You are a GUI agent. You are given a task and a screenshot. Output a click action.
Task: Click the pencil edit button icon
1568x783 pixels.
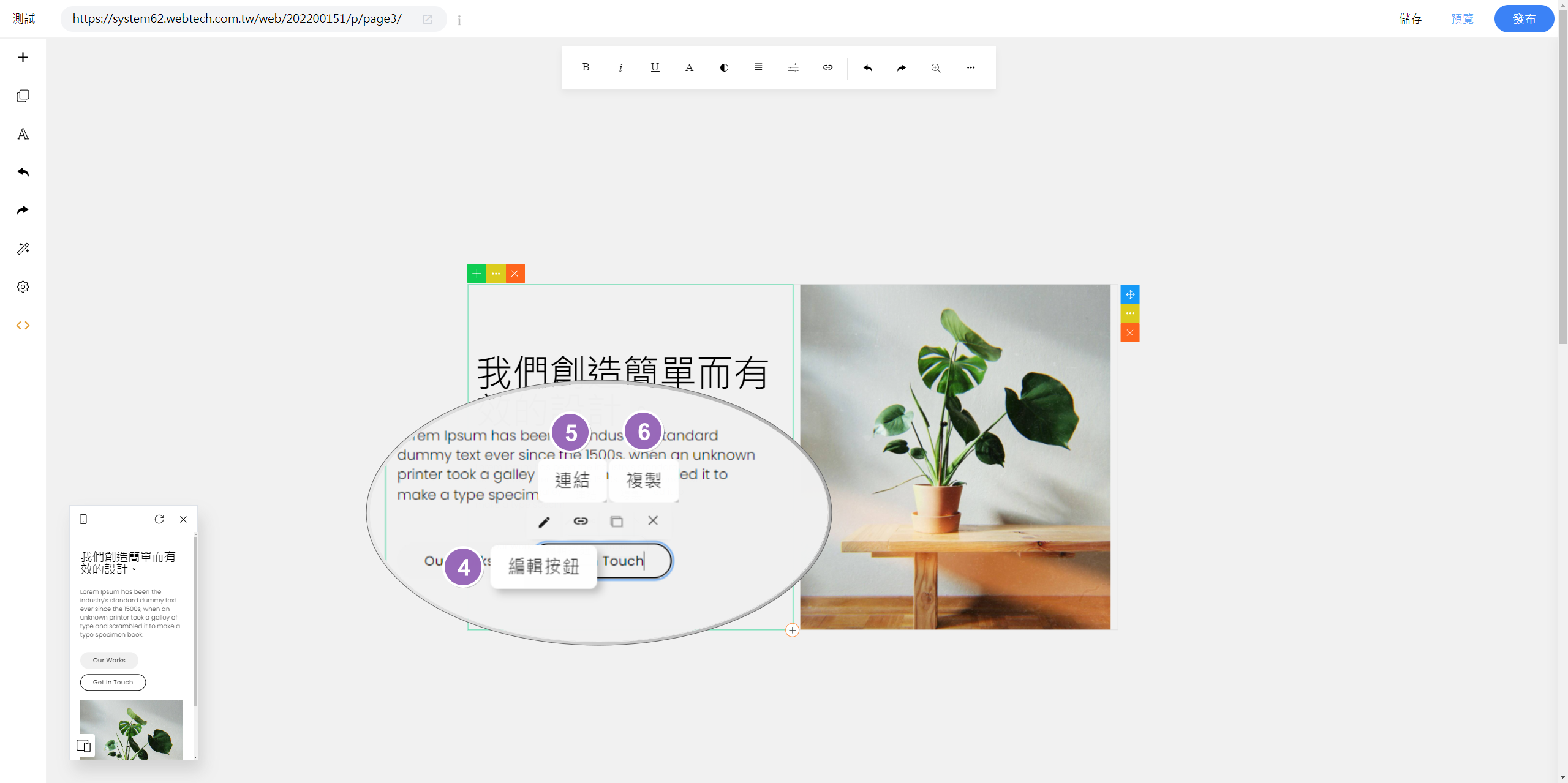point(544,521)
